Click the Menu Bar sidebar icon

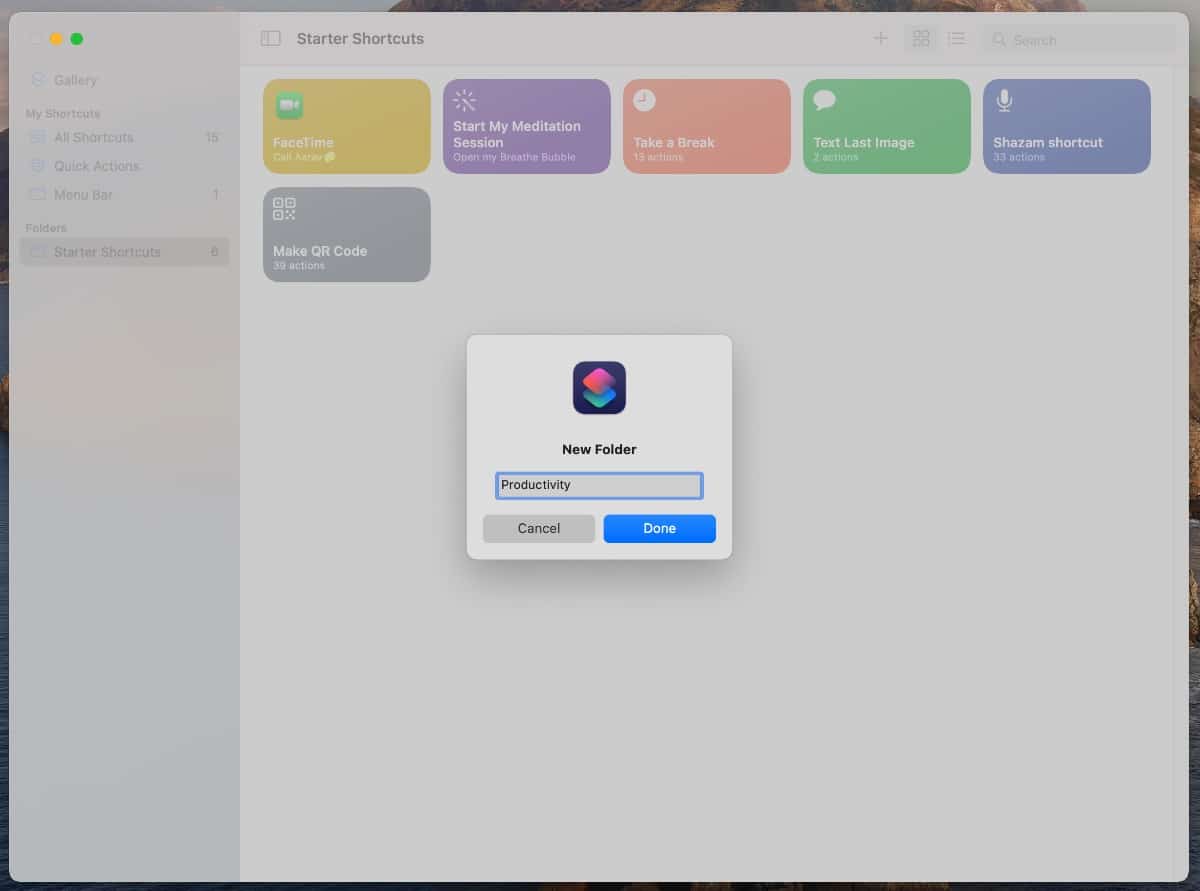tap(38, 195)
